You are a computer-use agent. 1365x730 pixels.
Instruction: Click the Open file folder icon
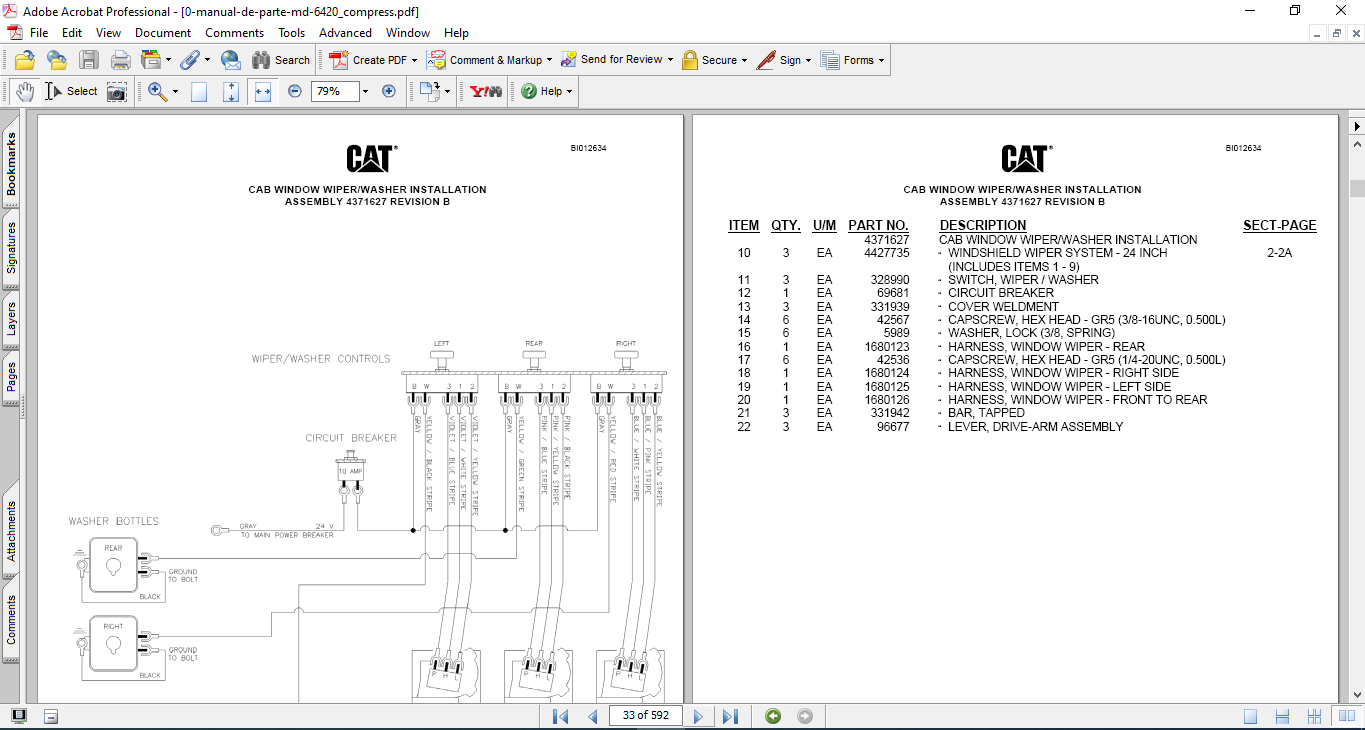coord(25,60)
